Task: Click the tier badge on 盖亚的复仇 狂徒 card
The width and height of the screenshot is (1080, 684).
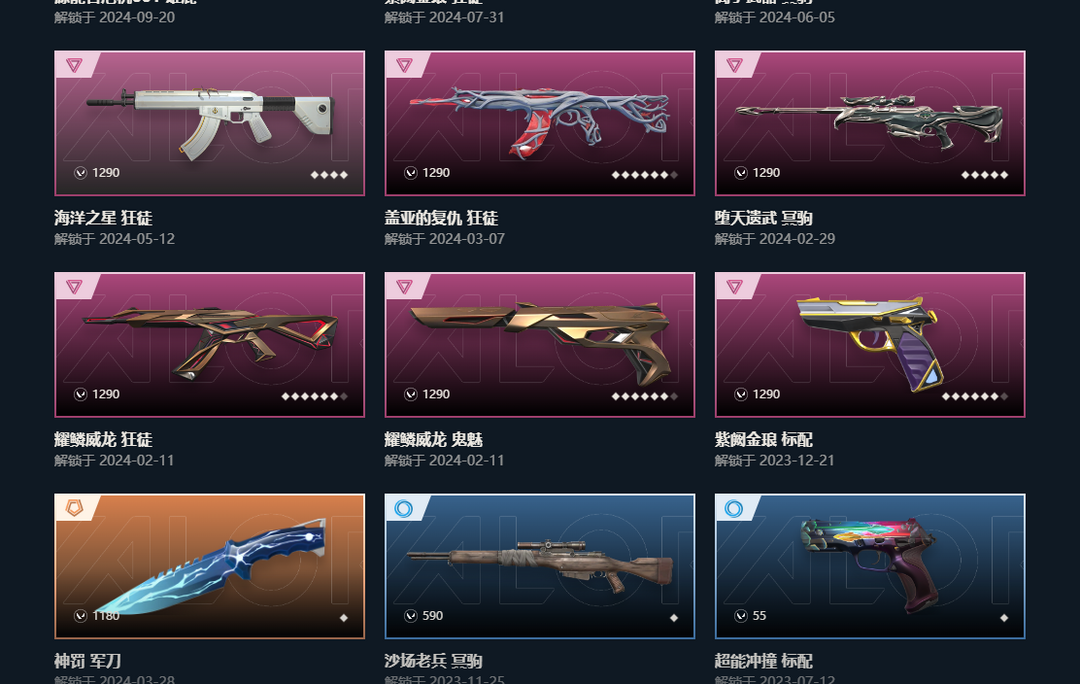Action: [404, 65]
